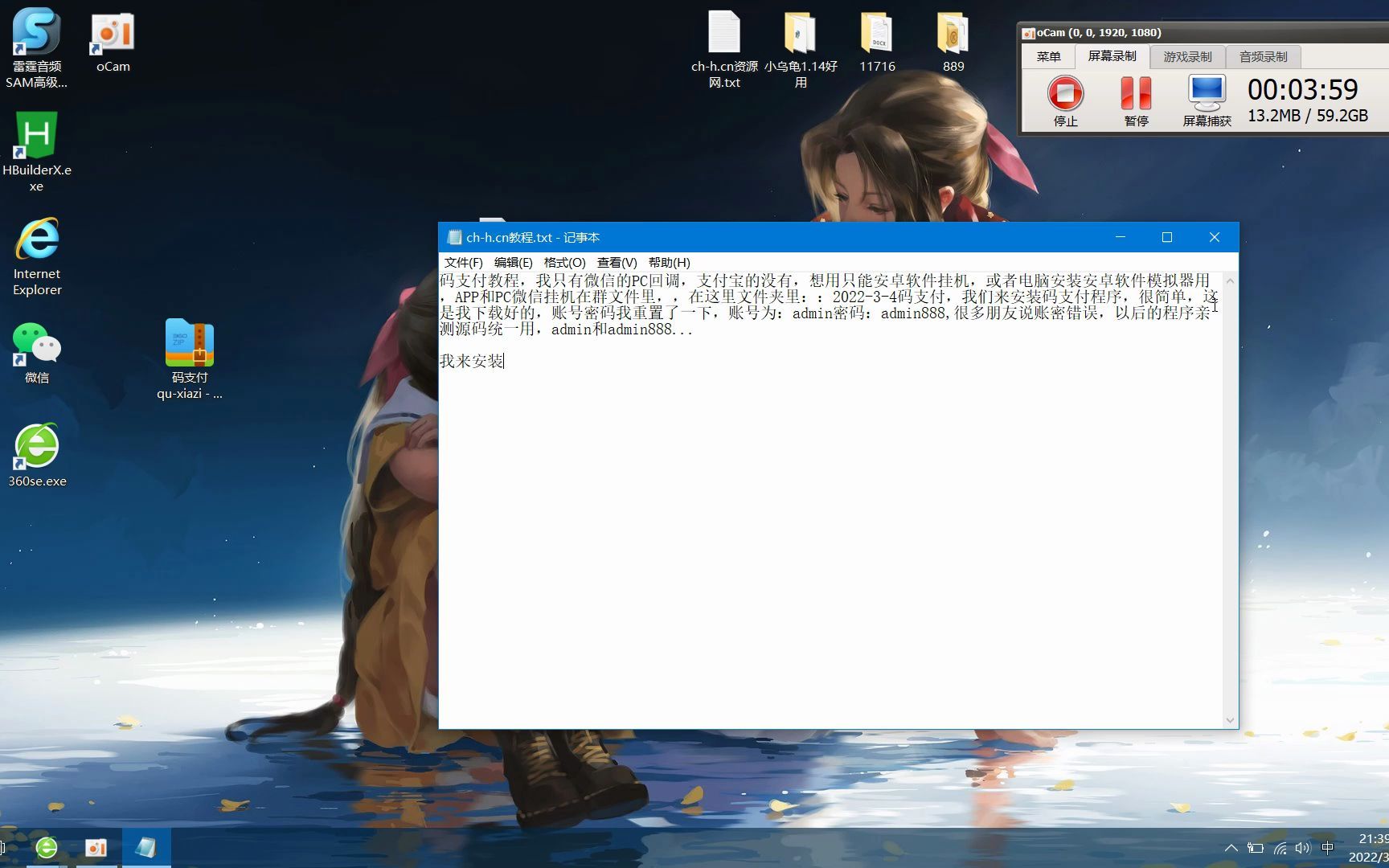Click the oCam title bar icon
The height and width of the screenshot is (868, 1389).
coord(1028,33)
